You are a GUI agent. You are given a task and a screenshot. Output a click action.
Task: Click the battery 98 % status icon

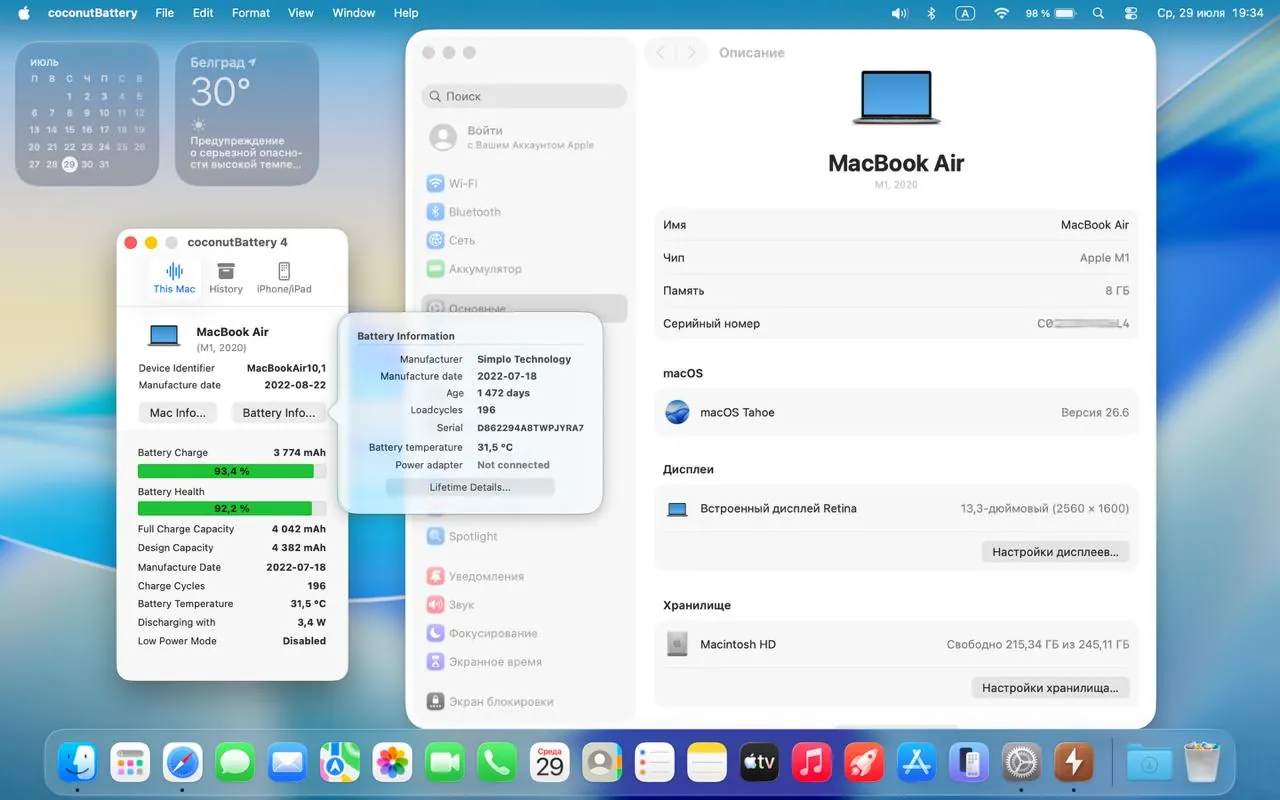[x=1050, y=13]
